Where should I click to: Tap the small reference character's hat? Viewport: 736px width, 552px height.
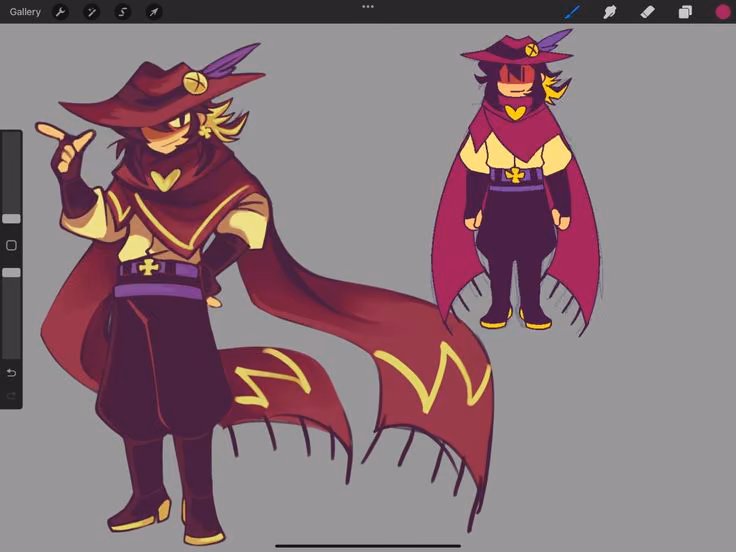click(516, 50)
